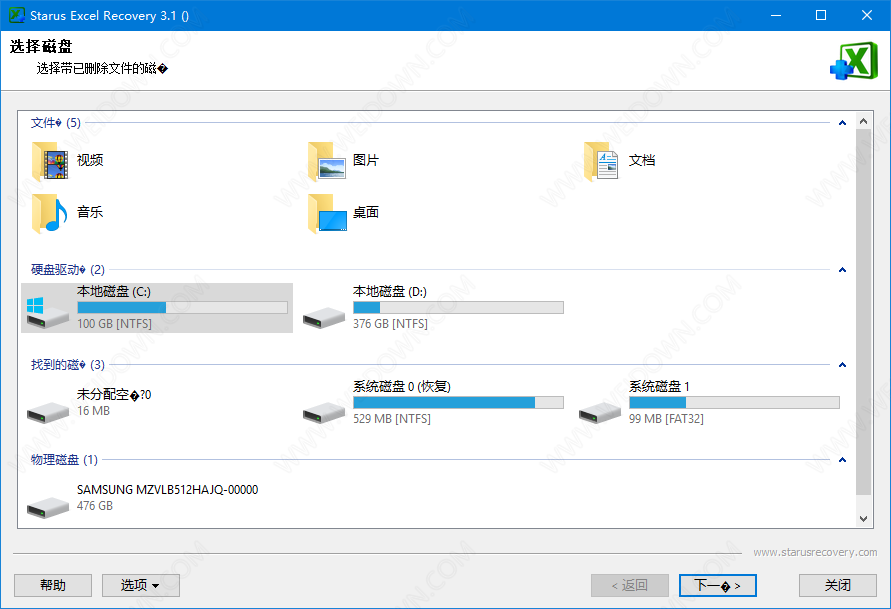The image size is (891, 609).
Task: Select the 16 MB unallocated space drive icon
Action: (48, 412)
